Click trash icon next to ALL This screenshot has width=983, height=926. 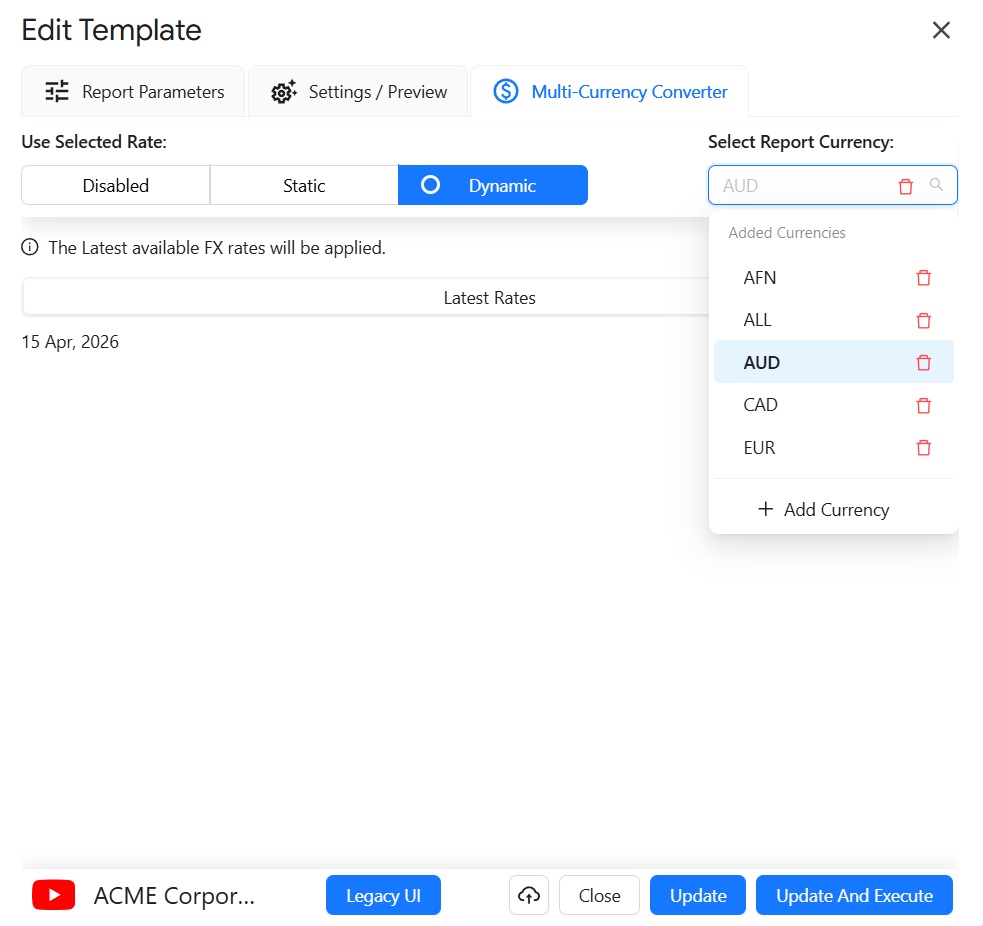(x=923, y=321)
